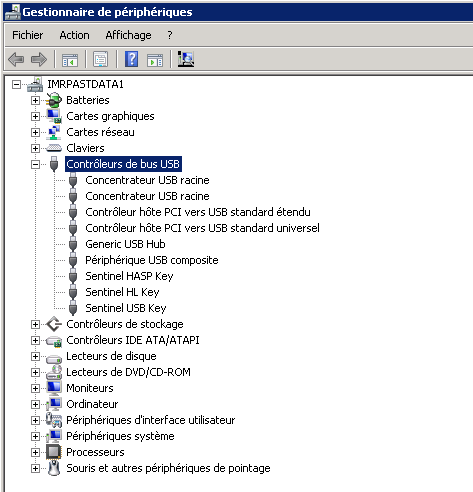This screenshot has width=473, height=492.
Task: Click the show/hide action pane icon
Action: tap(155, 60)
